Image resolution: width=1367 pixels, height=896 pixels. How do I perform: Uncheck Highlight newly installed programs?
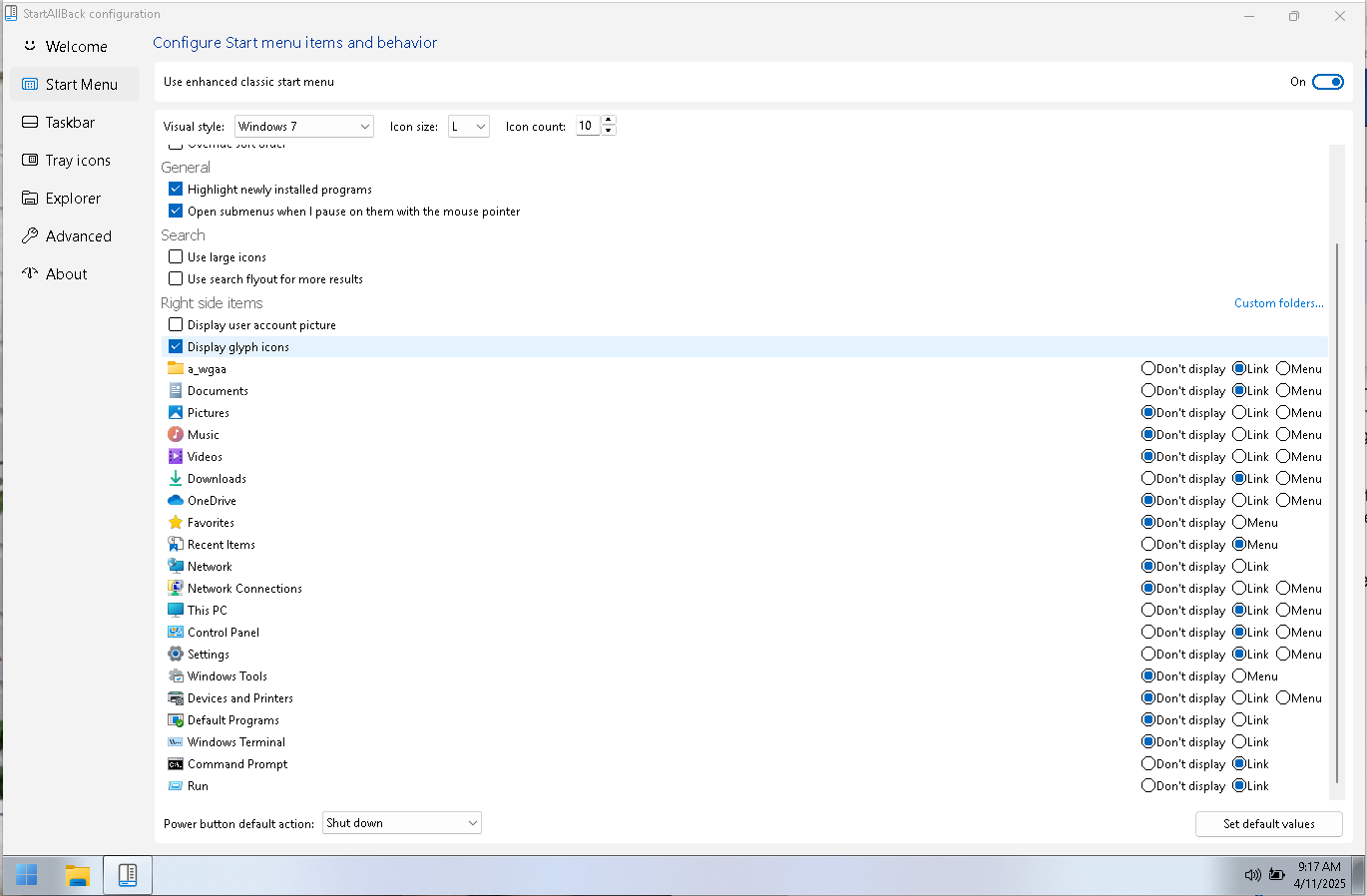click(176, 189)
